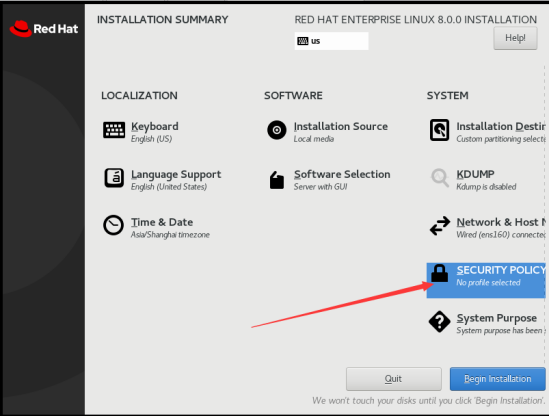Open System Purpose settings
This screenshot has height=416, width=550.
(496, 318)
